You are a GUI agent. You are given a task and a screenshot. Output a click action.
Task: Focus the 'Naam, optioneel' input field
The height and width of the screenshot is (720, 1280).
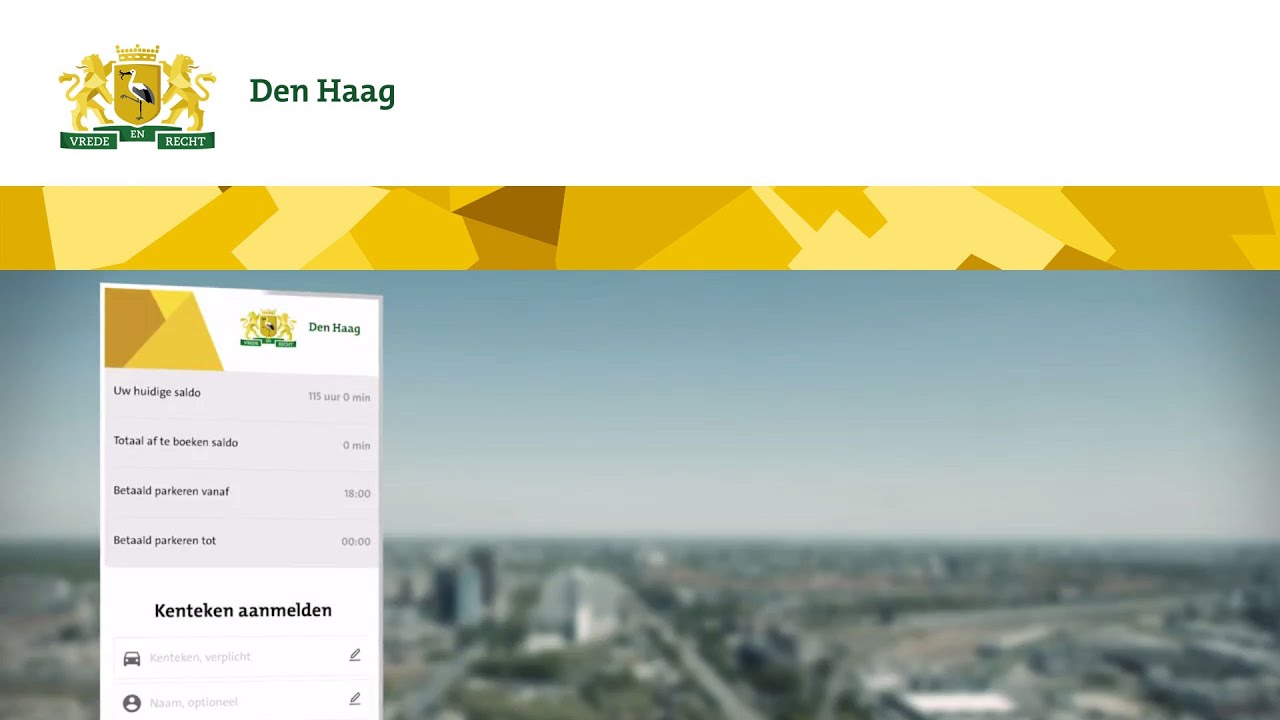coord(242,701)
